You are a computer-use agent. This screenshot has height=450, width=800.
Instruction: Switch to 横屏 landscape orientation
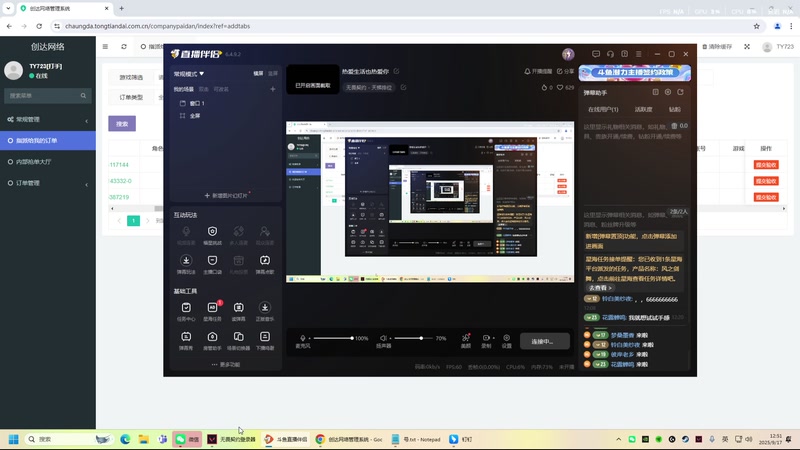tap(258, 73)
